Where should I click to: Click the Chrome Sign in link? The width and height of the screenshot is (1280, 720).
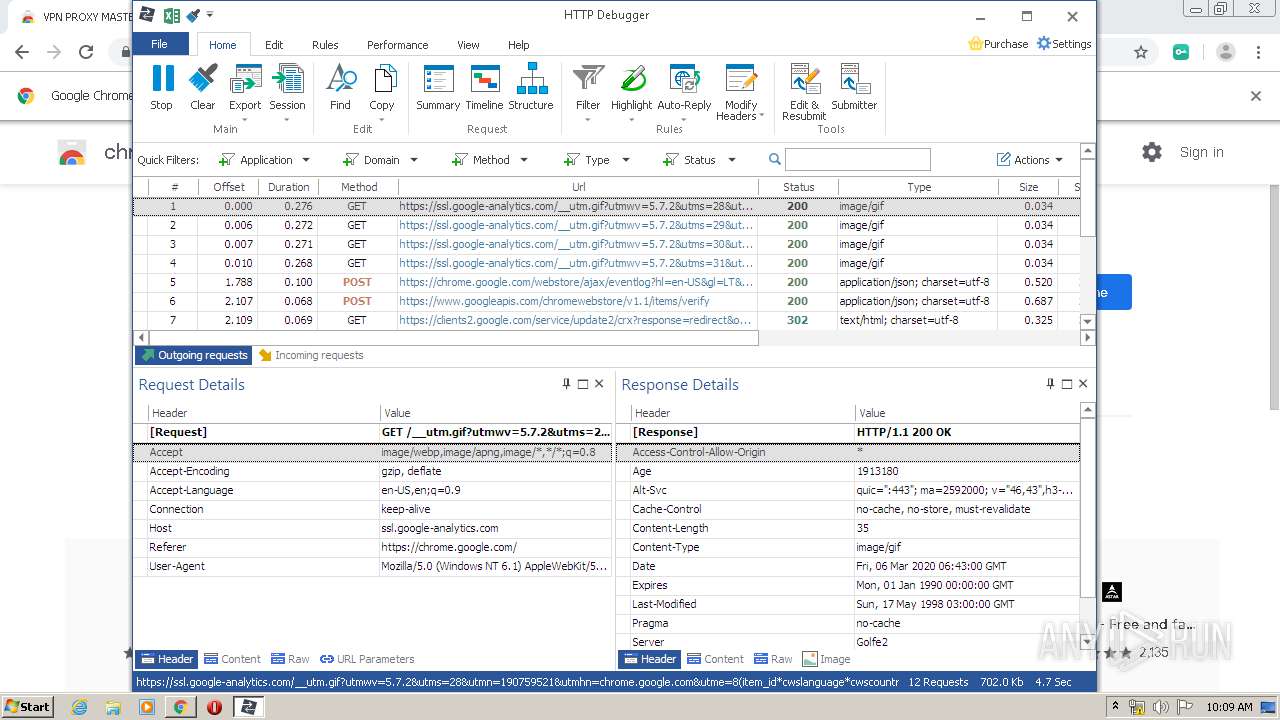tap(1201, 152)
